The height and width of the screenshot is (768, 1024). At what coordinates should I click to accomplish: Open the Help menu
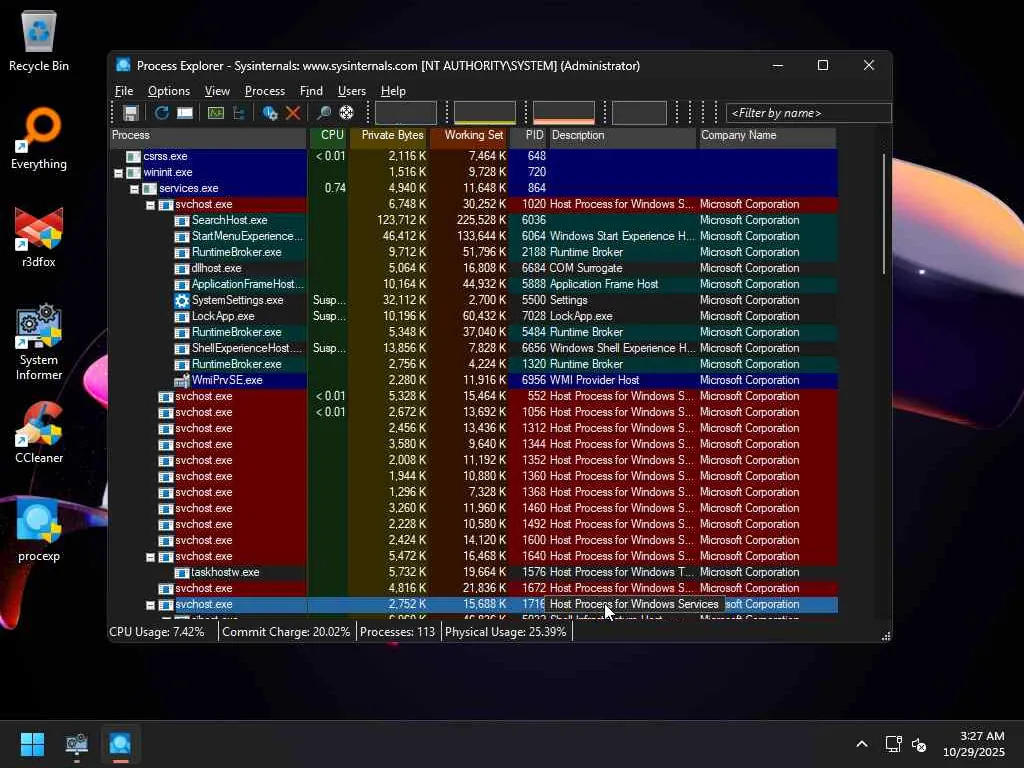pyautogui.click(x=393, y=91)
